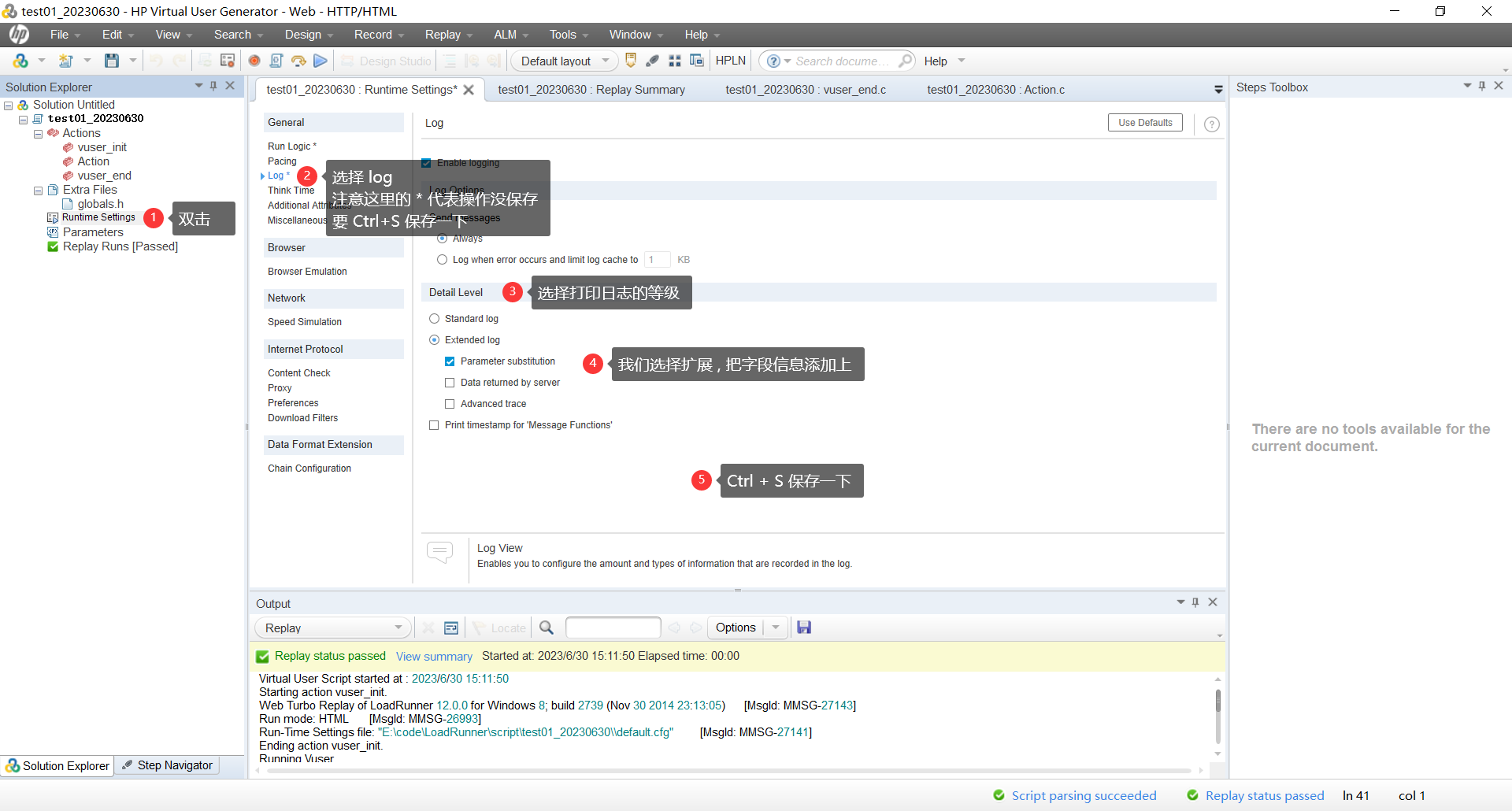The image size is (1512, 811).
Task: Select Standard log radio button
Action: [434, 319]
